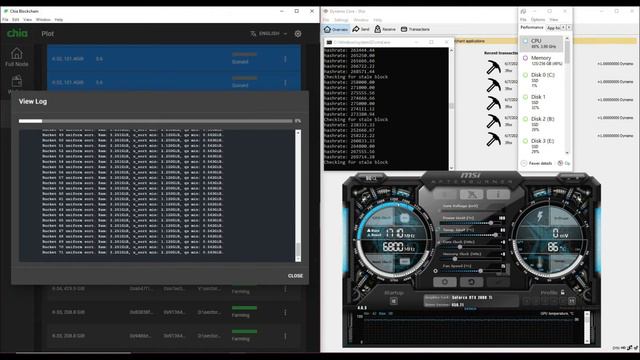Click Fewer details in Task Manager

(536, 163)
